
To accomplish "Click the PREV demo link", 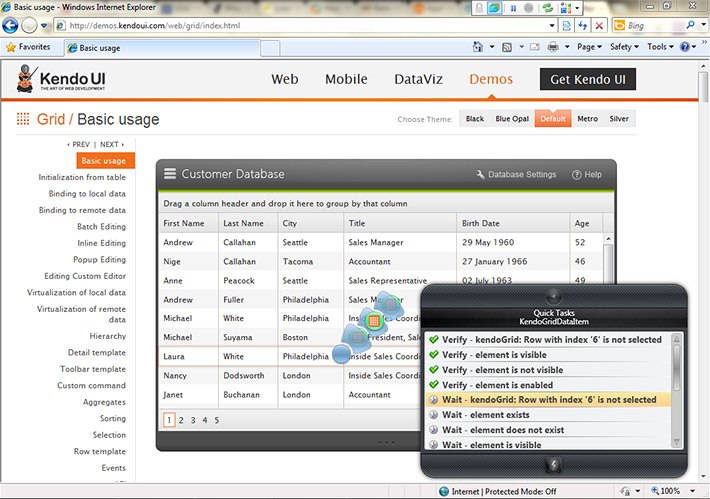I will pyautogui.click(x=79, y=144).
